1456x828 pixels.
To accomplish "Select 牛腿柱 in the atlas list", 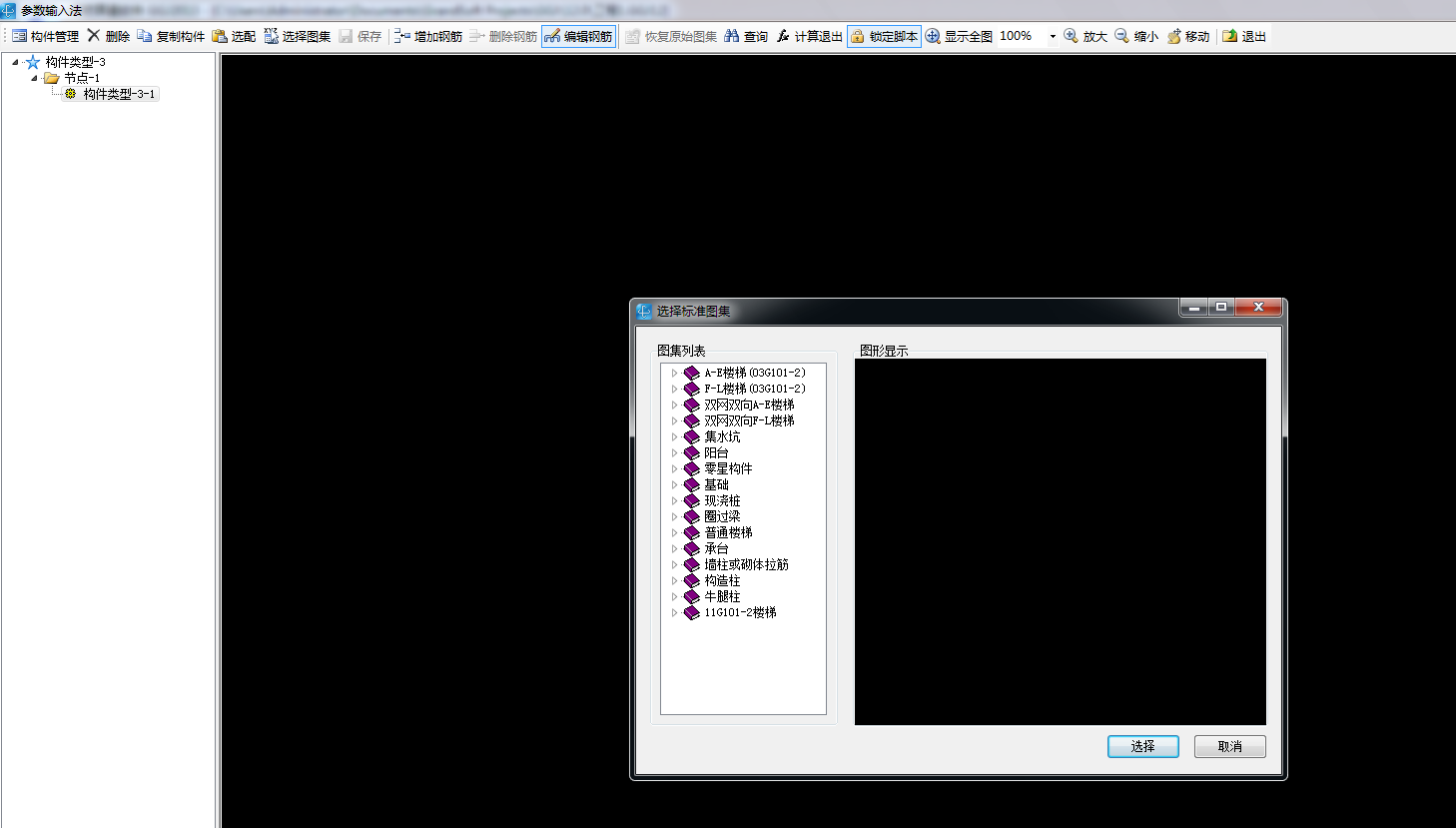I will (x=722, y=596).
